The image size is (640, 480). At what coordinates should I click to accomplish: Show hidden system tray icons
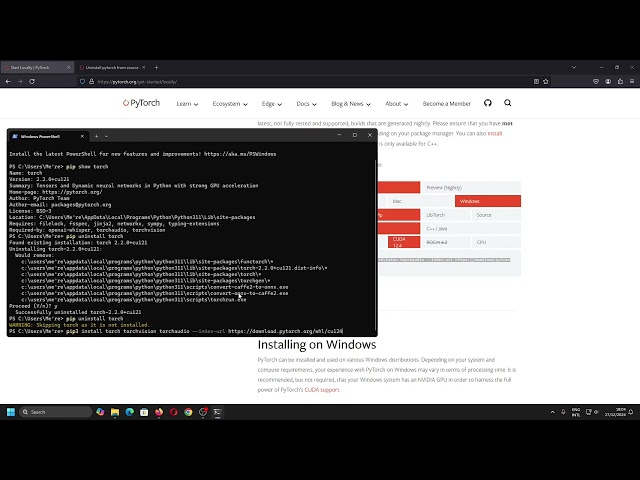(x=553, y=412)
